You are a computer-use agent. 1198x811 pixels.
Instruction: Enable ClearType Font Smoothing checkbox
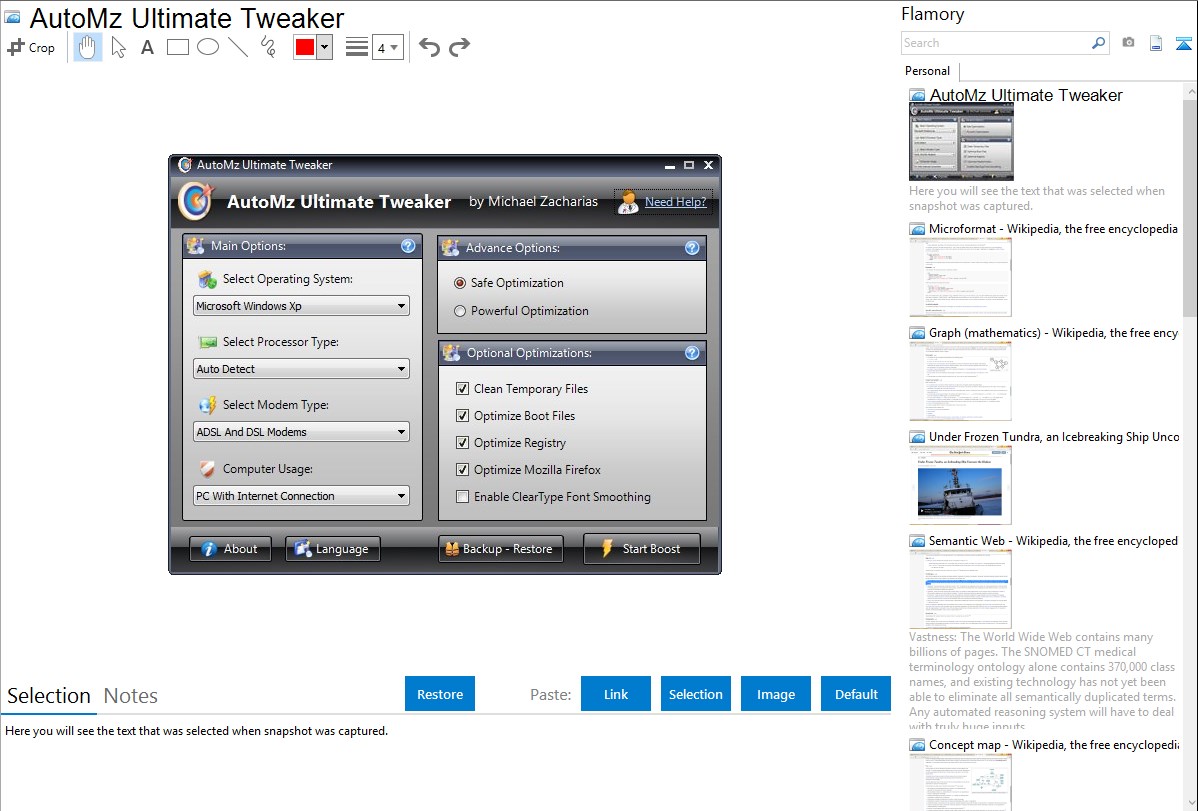(x=462, y=497)
